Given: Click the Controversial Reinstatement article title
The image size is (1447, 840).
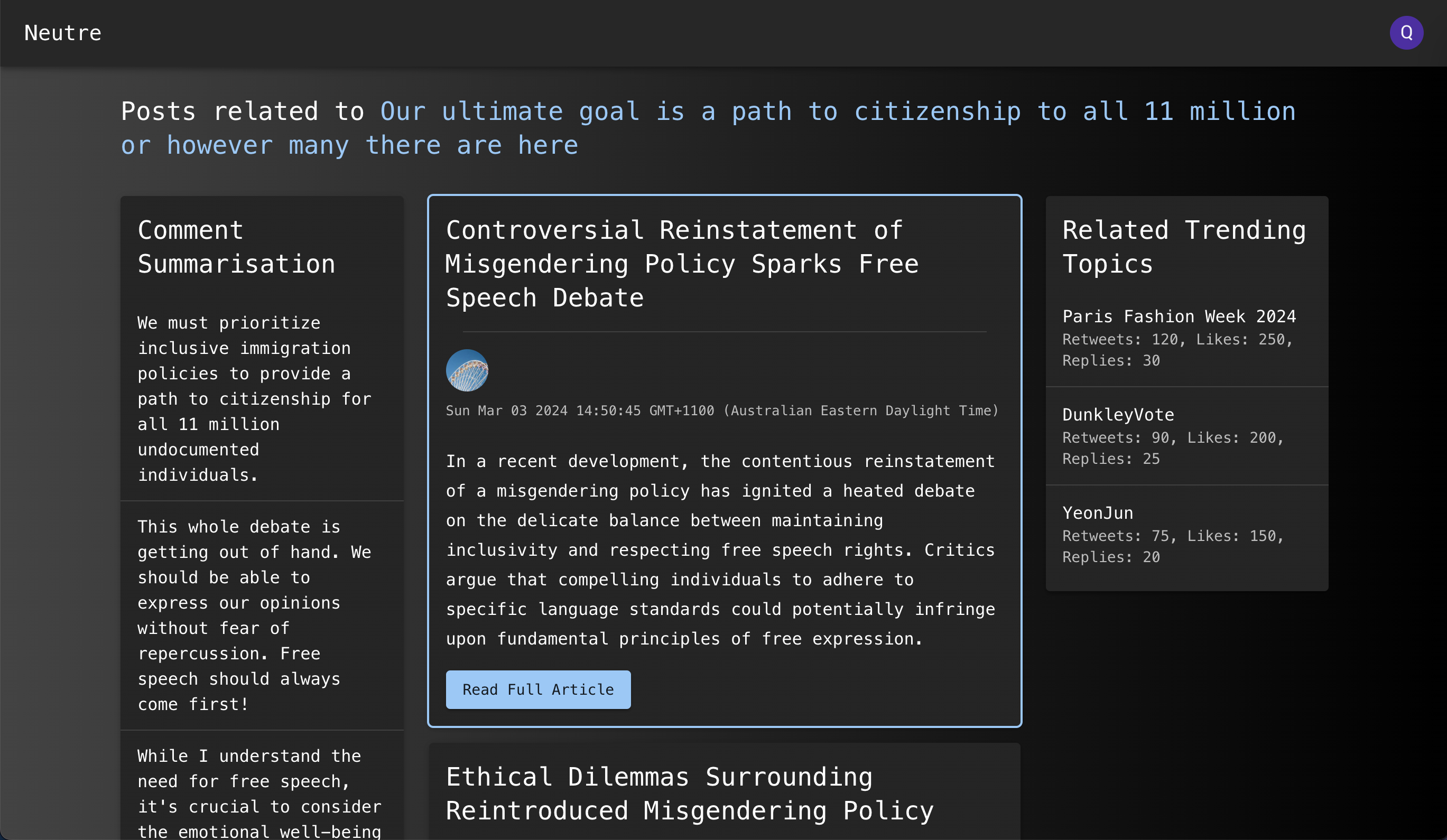Looking at the screenshot, I should (x=682, y=264).
